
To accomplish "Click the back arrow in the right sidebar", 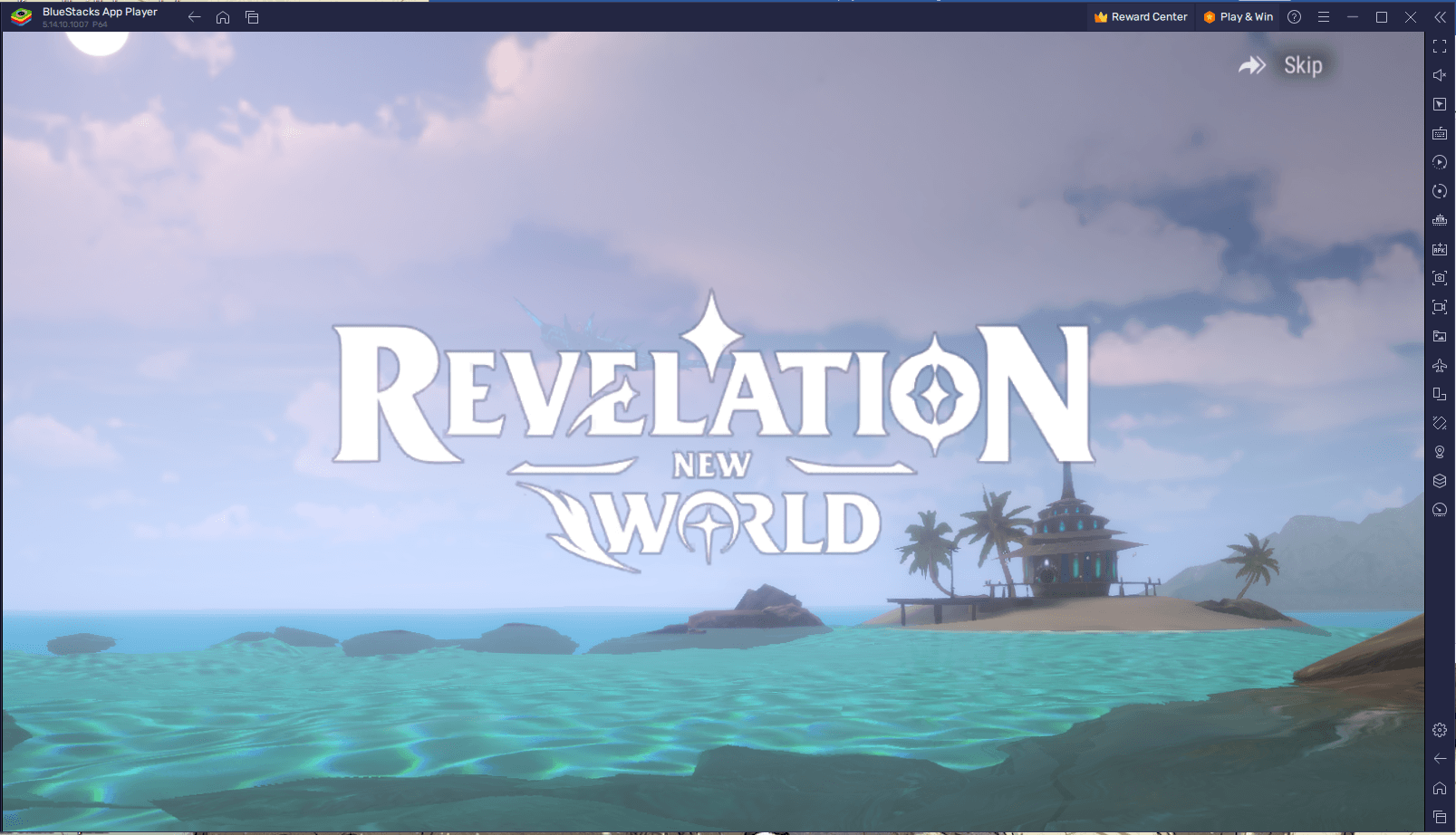I will point(1440,759).
